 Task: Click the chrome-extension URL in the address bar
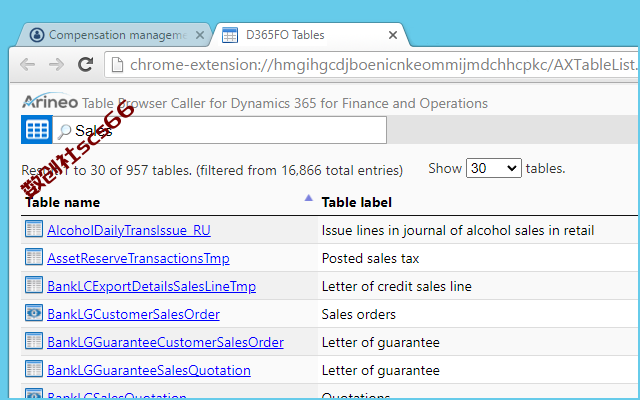click(384, 64)
